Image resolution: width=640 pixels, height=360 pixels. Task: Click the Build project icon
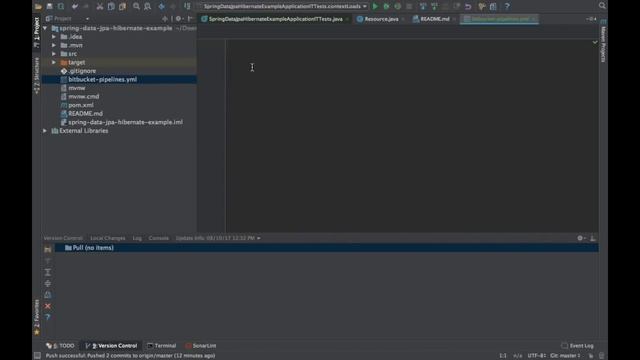pos(187,6)
